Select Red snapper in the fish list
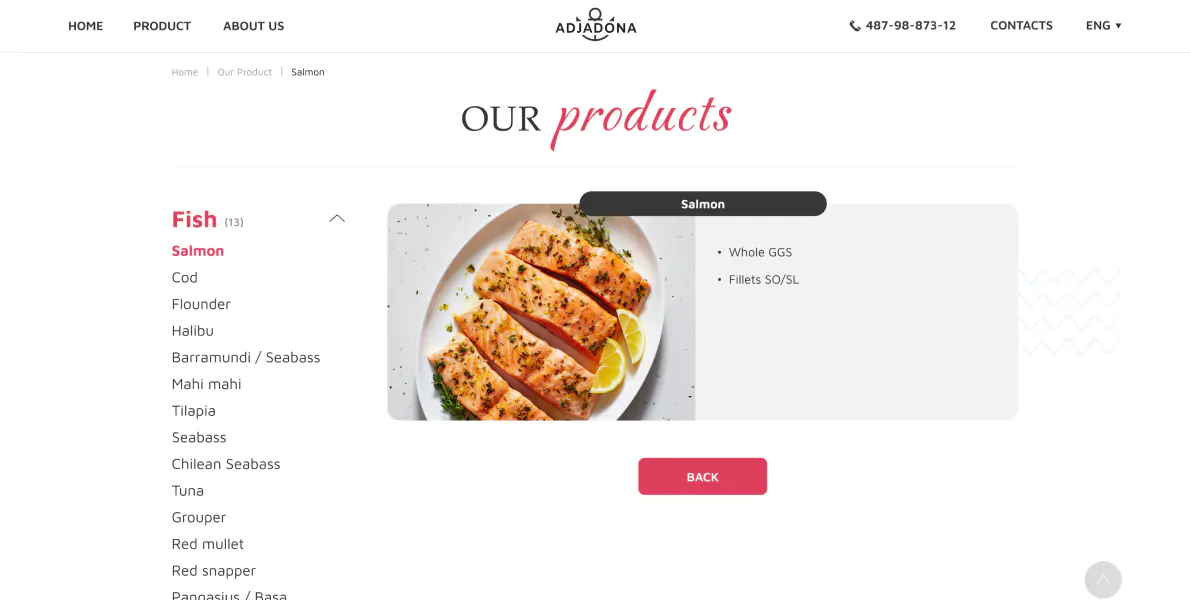The height and width of the screenshot is (600, 1190). 213,570
